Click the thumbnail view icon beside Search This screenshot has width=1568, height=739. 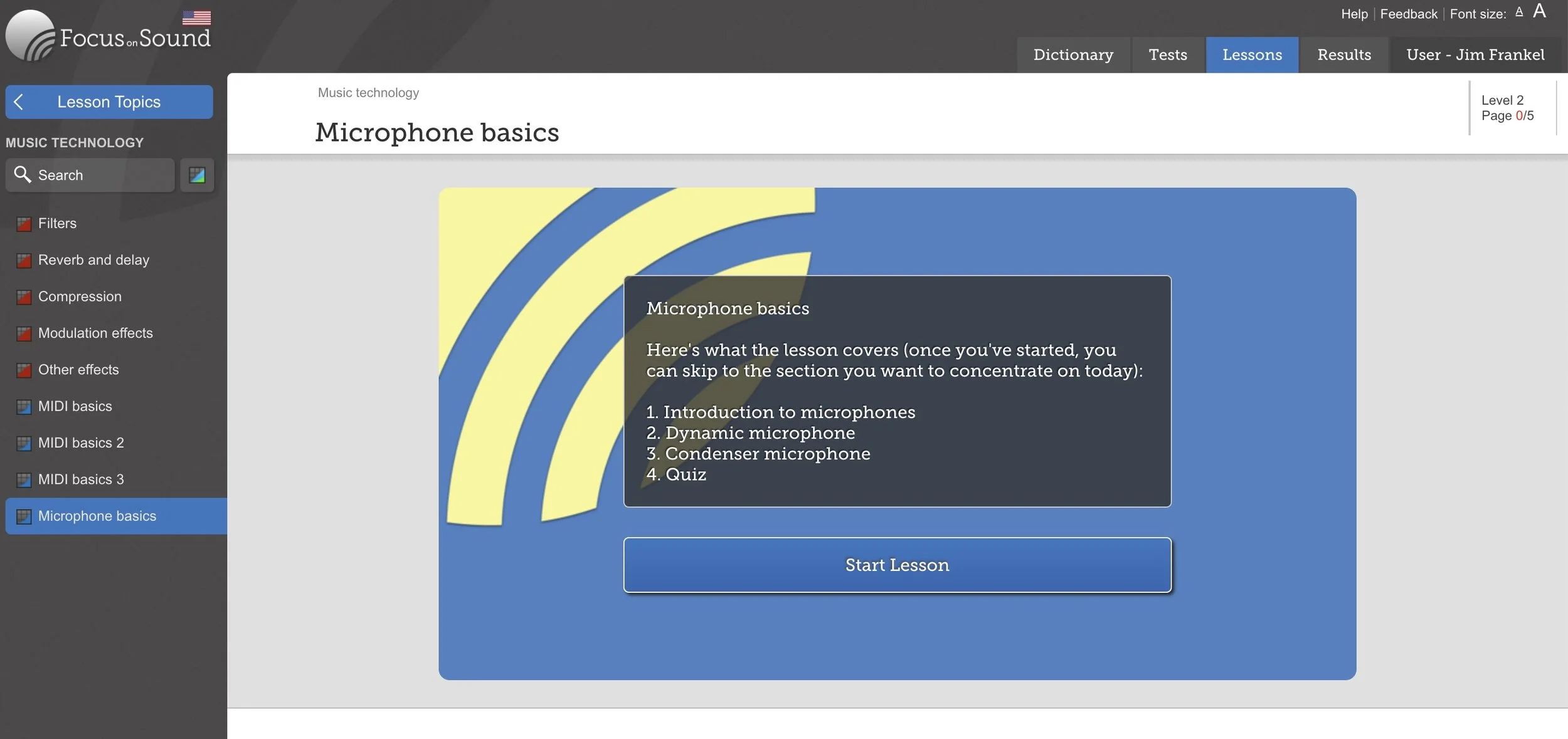(x=197, y=175)
